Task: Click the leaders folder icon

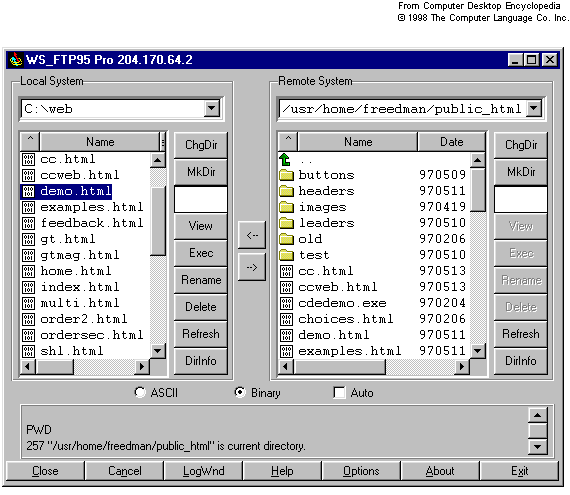Action: pos(286,223)
